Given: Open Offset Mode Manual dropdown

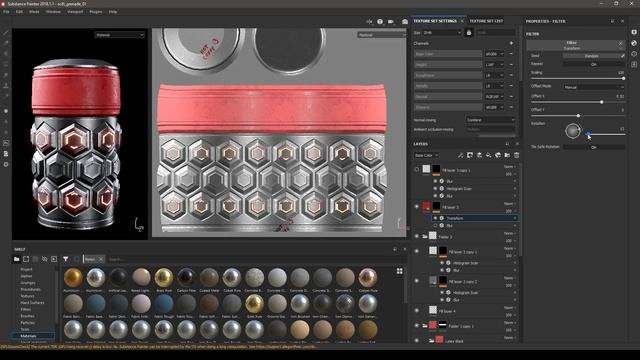Looking at the screenshot, I should pos(594,87).
